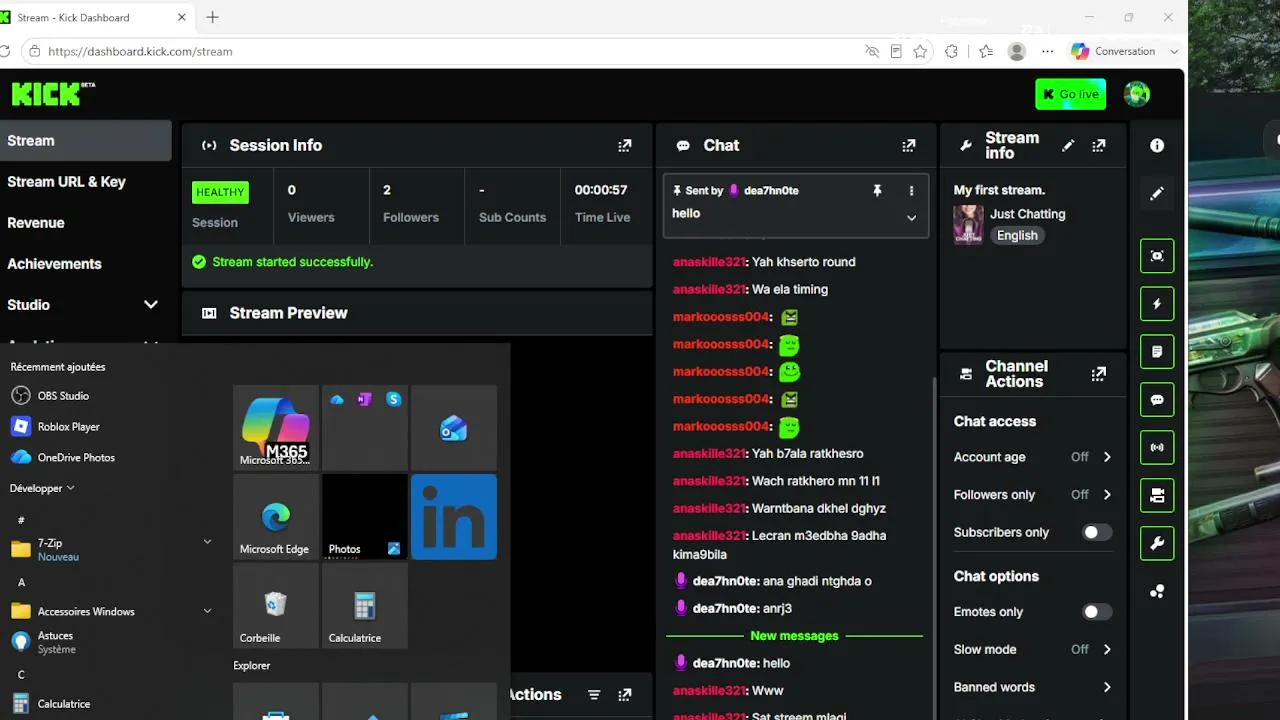Pop out the Stream info panel
This screenshot has width=1280, height=720.
pyautogui.click(x=1099, y=146)
